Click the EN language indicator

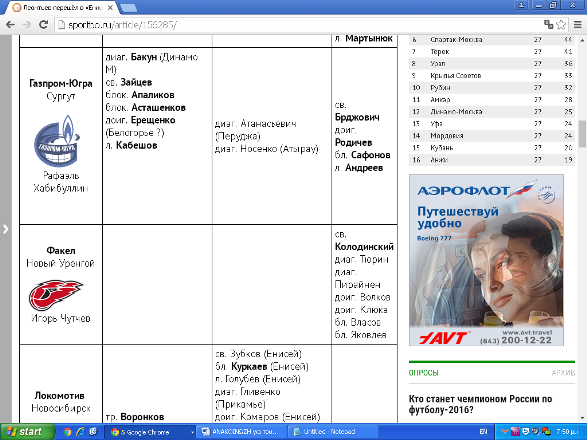[483, 432]
